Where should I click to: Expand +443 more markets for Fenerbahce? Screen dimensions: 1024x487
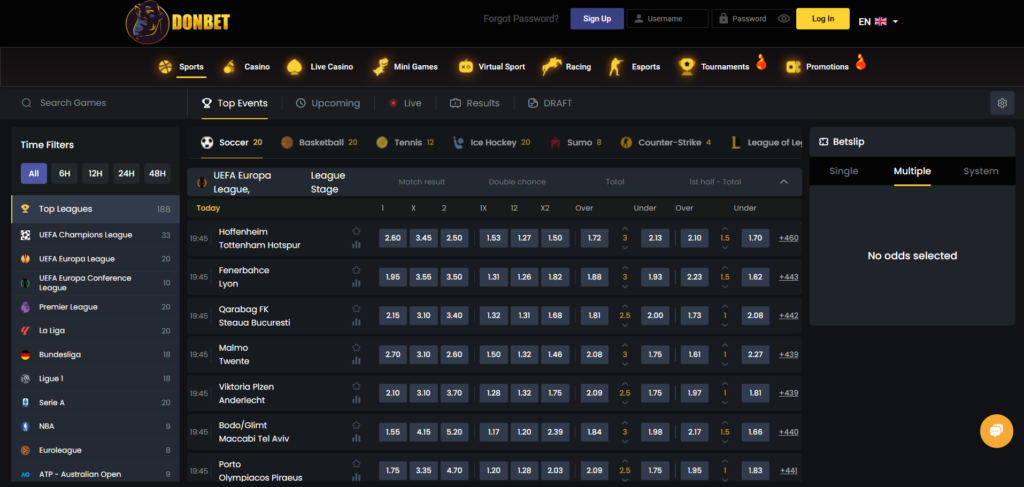coord(788,277)
